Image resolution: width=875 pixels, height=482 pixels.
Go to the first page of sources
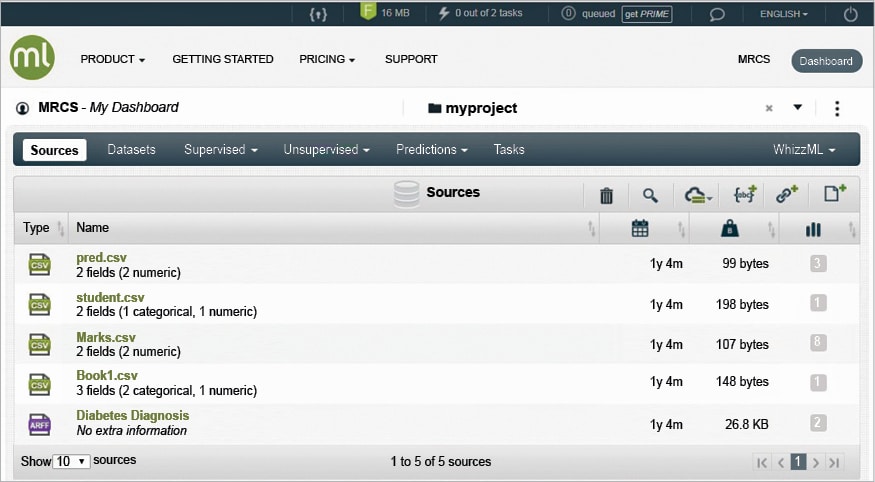pyautogui.click(x=762, y=462)
